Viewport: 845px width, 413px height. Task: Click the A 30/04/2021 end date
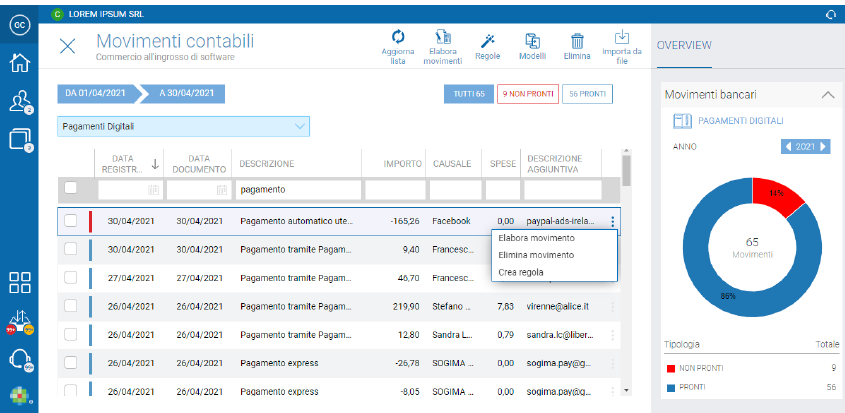click(x=187, y=93)
